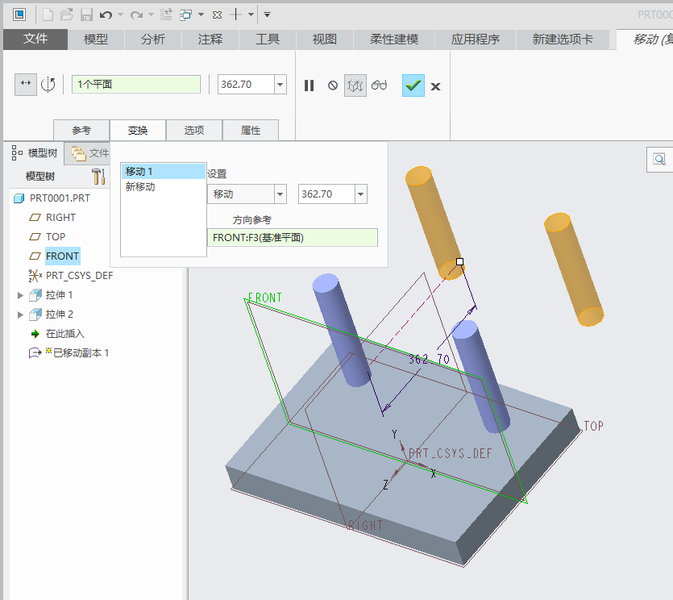The image size is (673, 600).
Task: Open the 属性 panel tab
Action: click(251, 130)
